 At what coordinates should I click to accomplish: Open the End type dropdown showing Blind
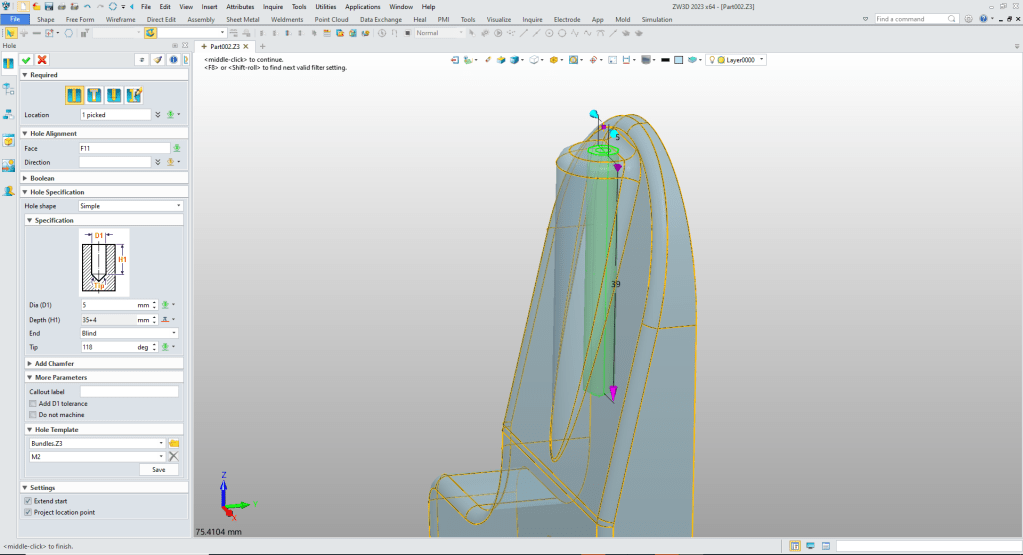point(130,333)
